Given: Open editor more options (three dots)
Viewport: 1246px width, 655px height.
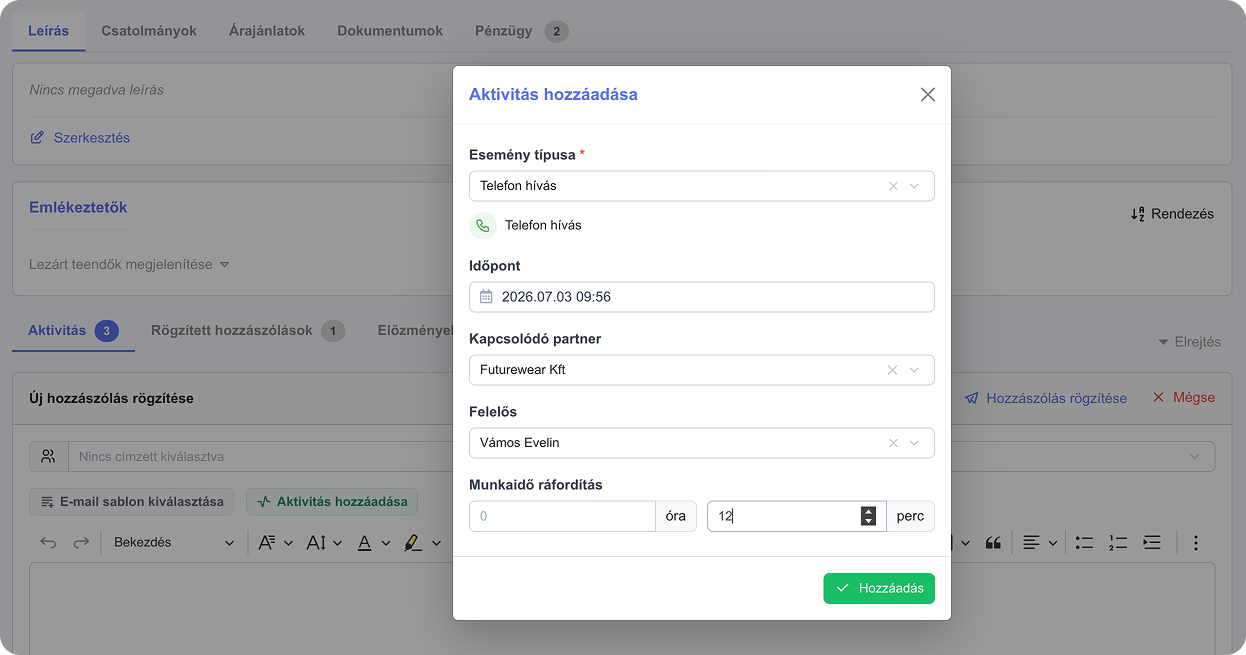Looking at the screenshot, I should click(x=1195, y=543).
